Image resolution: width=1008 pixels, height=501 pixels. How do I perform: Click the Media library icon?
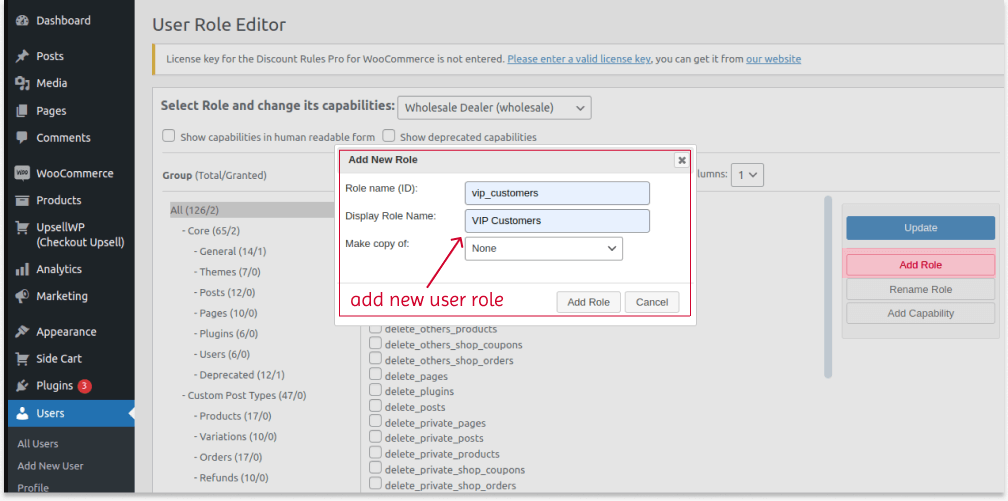click(x=22, y=83)
